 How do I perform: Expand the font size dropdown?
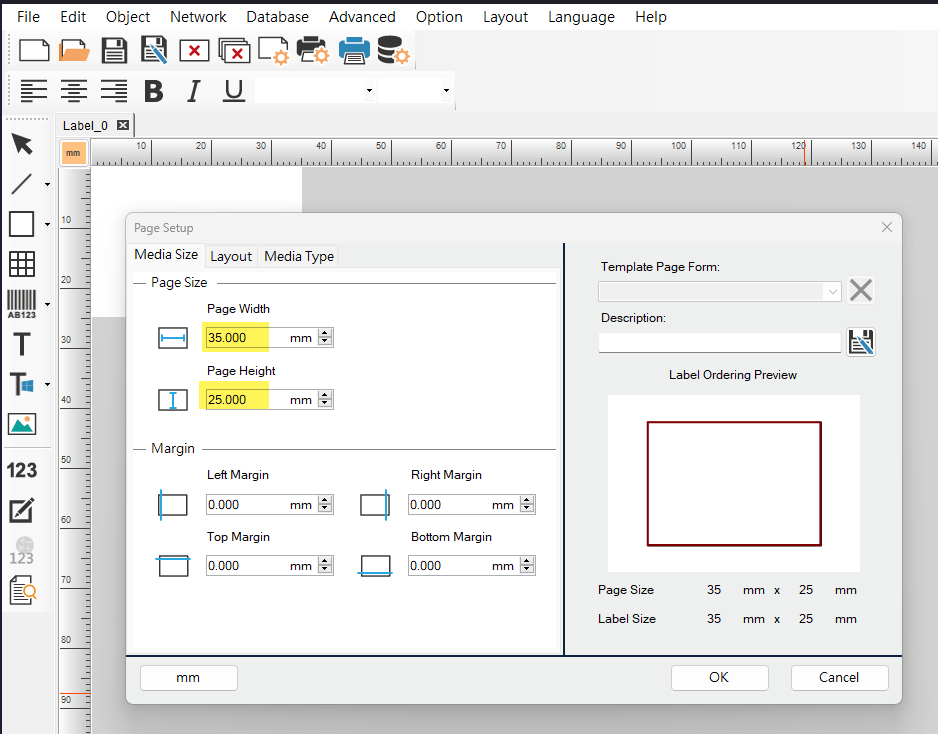pos(445,91)
